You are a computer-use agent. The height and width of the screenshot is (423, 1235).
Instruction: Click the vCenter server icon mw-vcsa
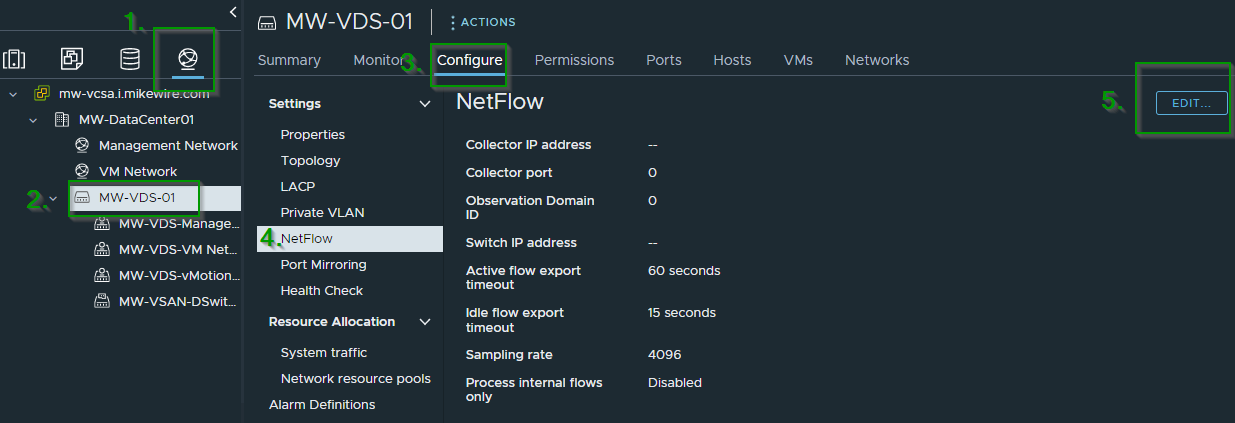click(41, 93)
